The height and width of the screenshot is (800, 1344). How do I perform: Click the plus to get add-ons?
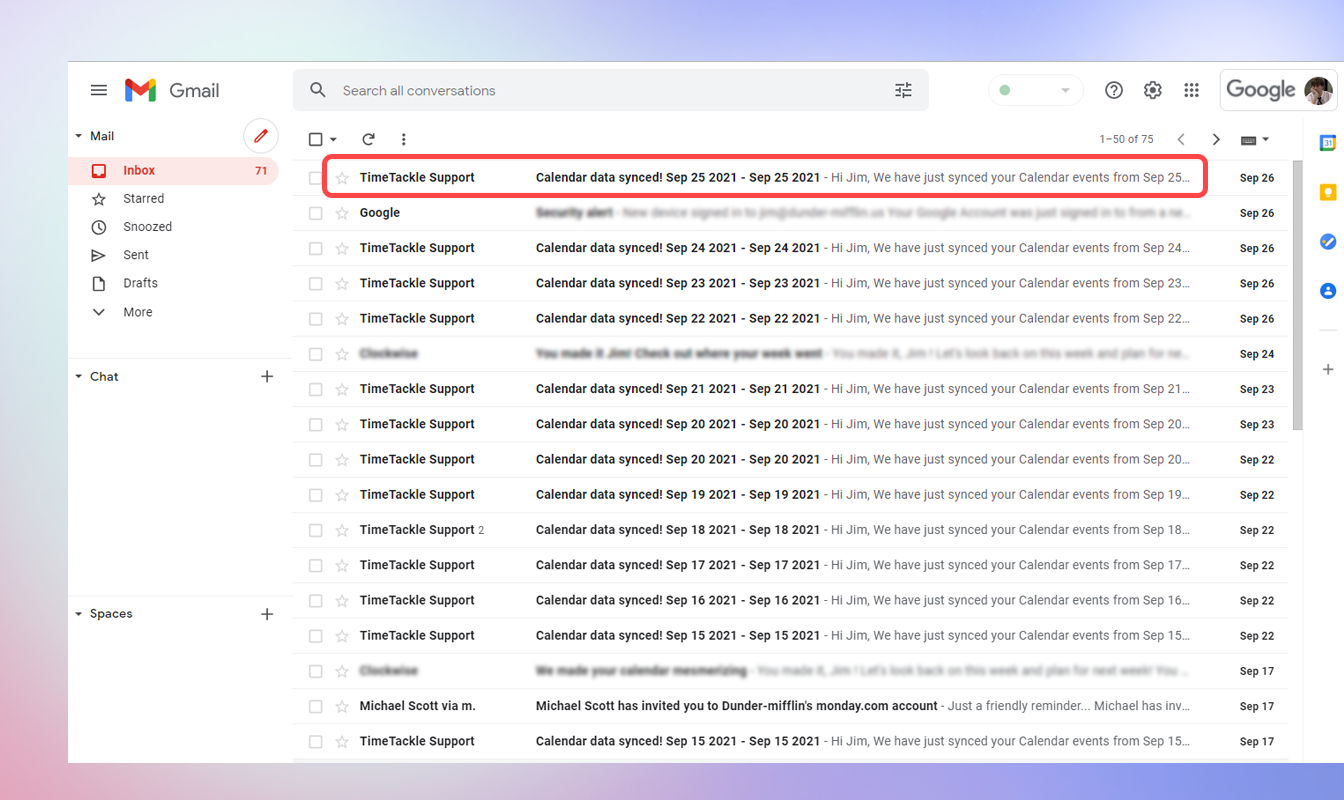click(1328, 369)
